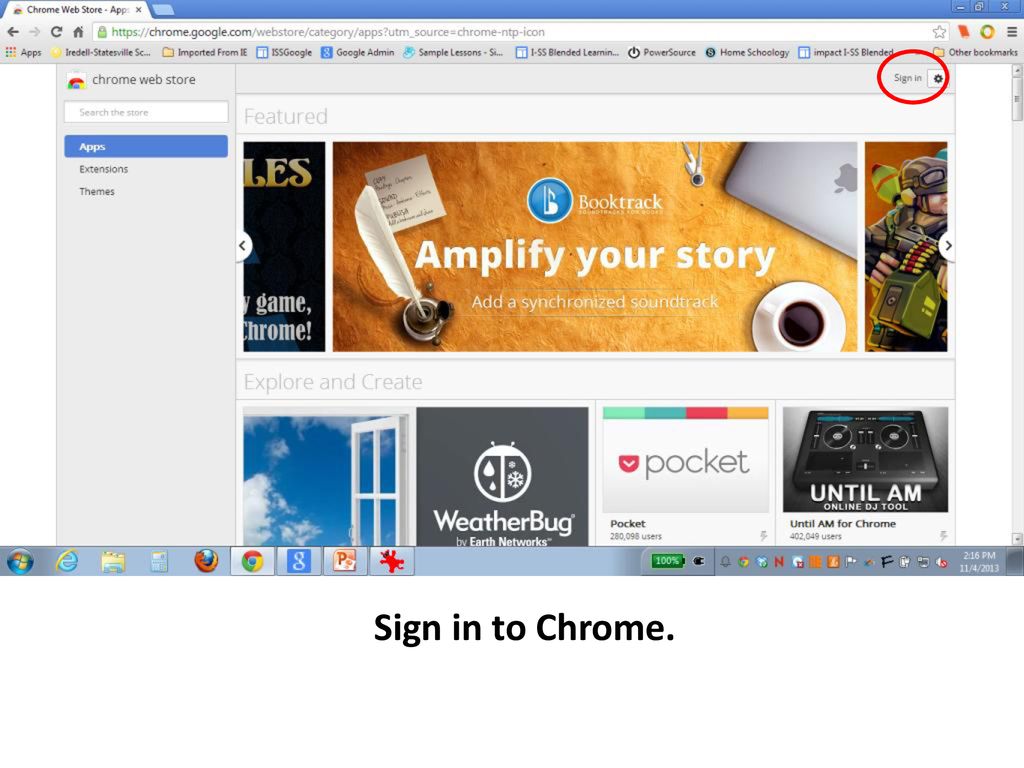Image resolution: width=1024 pixels, height=768 pixels.
Task: Click the browser forward arrow
Action: point(35,32)
